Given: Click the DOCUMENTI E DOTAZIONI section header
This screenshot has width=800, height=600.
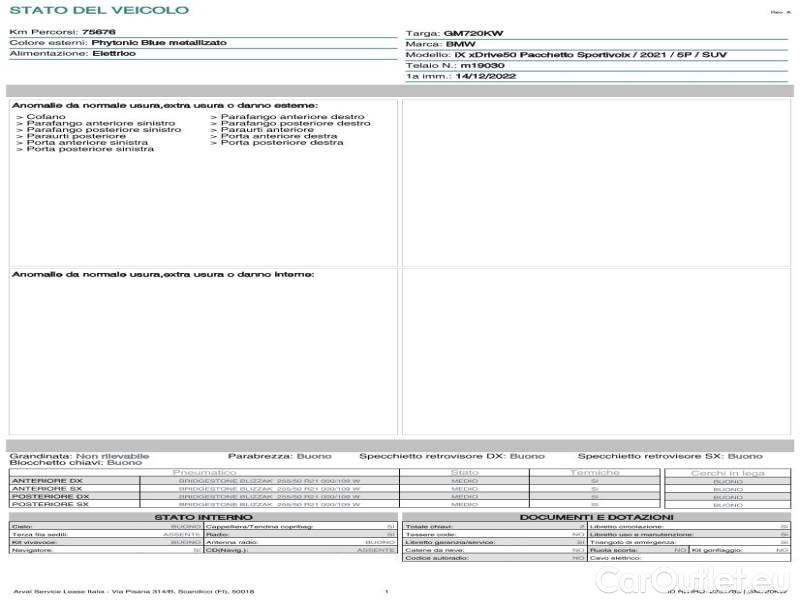Looking at the screenshot, I should 596,517.
